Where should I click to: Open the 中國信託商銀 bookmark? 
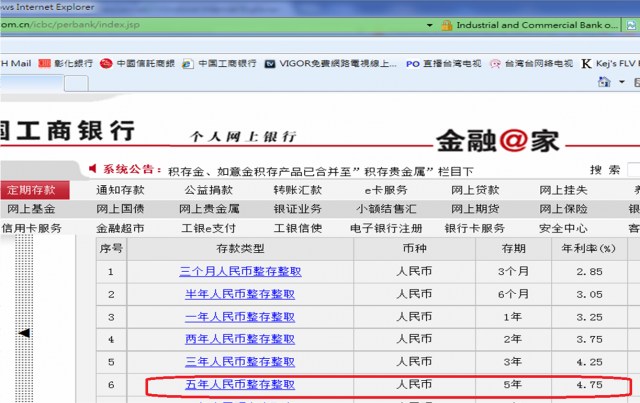137,63
